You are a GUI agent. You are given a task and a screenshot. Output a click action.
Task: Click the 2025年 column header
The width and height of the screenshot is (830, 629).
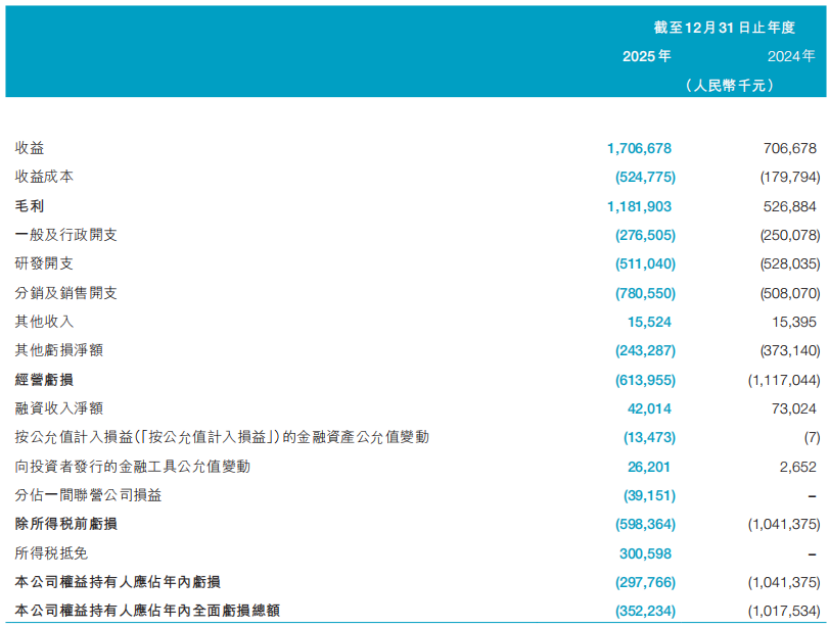coord(646,56)
